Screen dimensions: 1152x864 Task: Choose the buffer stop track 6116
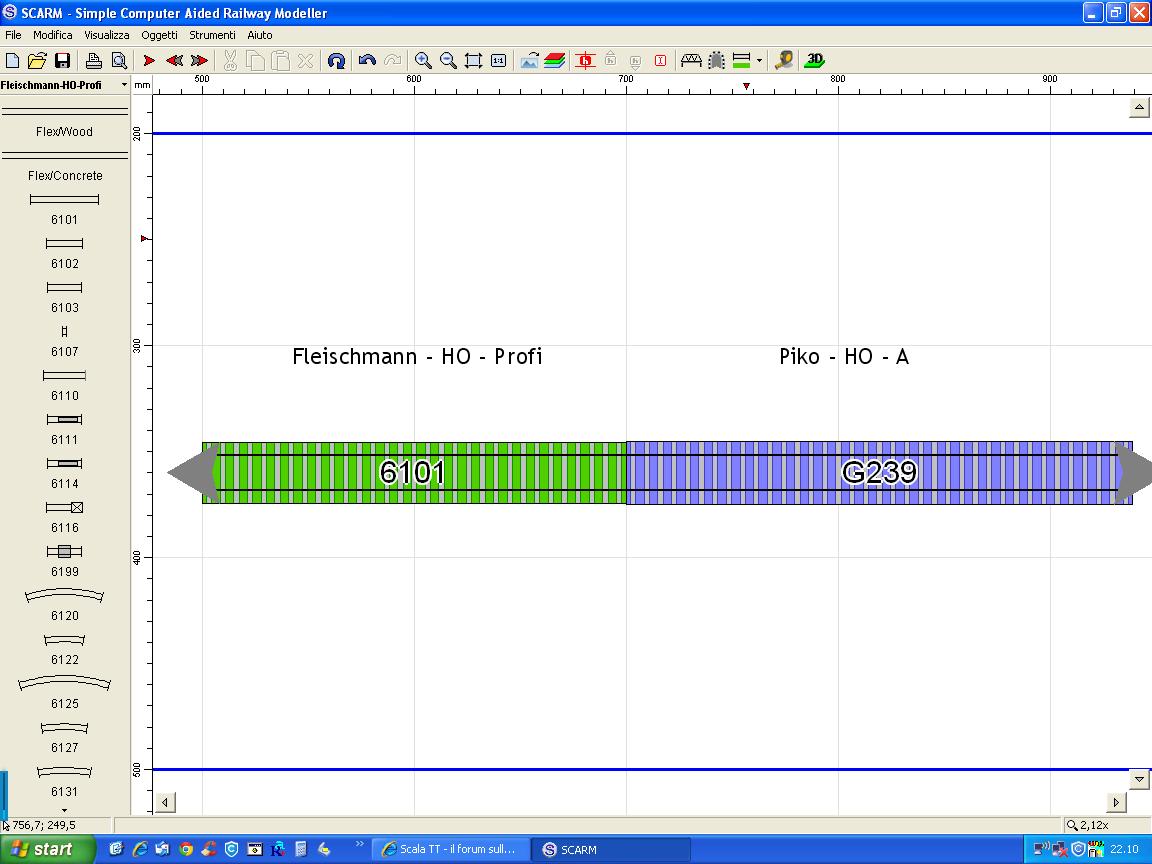65,518
